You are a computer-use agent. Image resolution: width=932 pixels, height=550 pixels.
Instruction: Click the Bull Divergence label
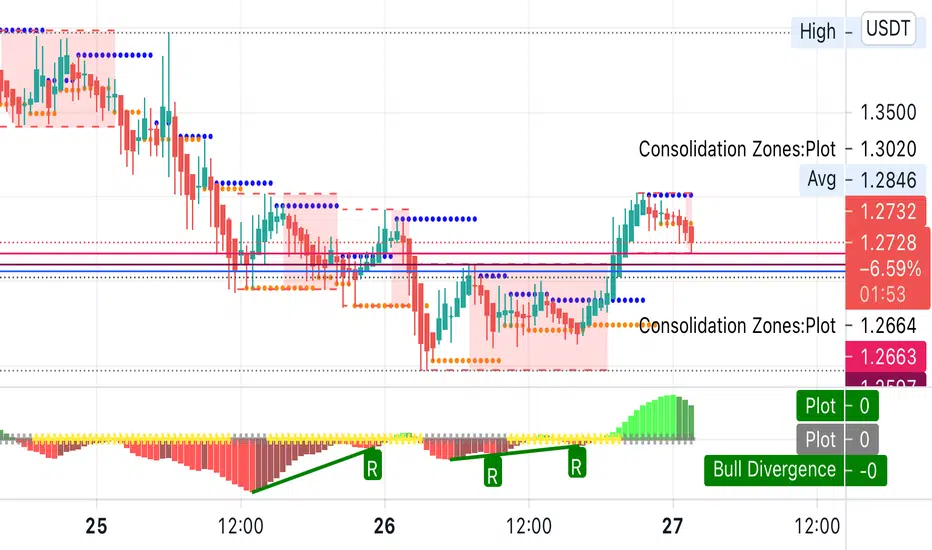click(774, 470)
